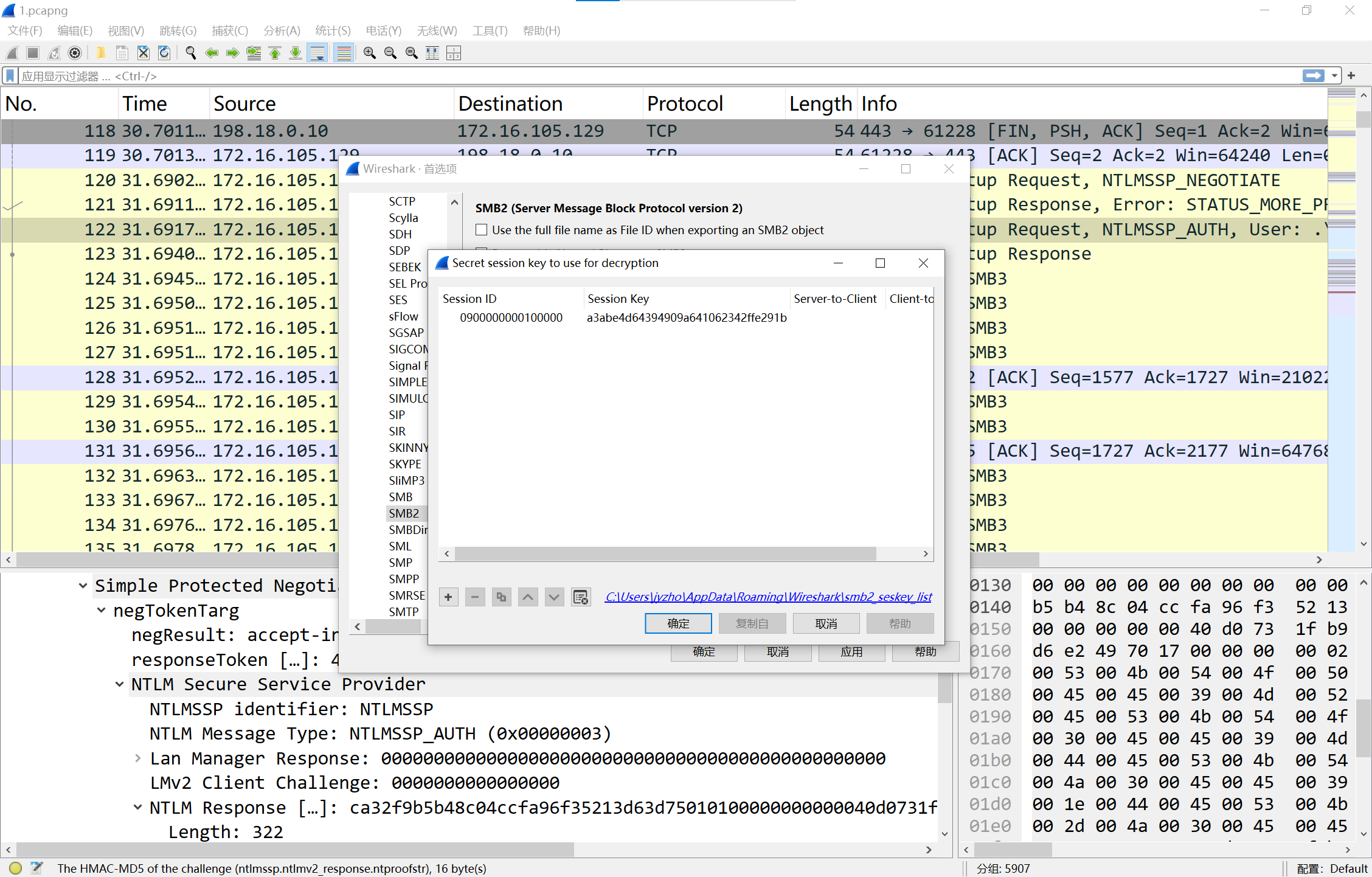Collapse Simple Protected Negotiation tree node
Image resolution: width=1372 pixels, height=877 pixels.
(83, 586)
